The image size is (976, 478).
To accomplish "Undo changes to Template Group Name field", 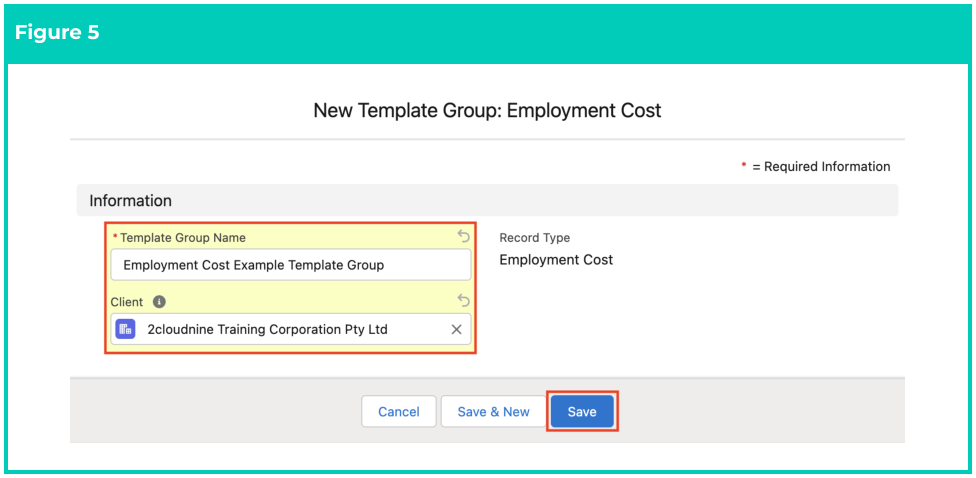I will click(x=463, y=237).
